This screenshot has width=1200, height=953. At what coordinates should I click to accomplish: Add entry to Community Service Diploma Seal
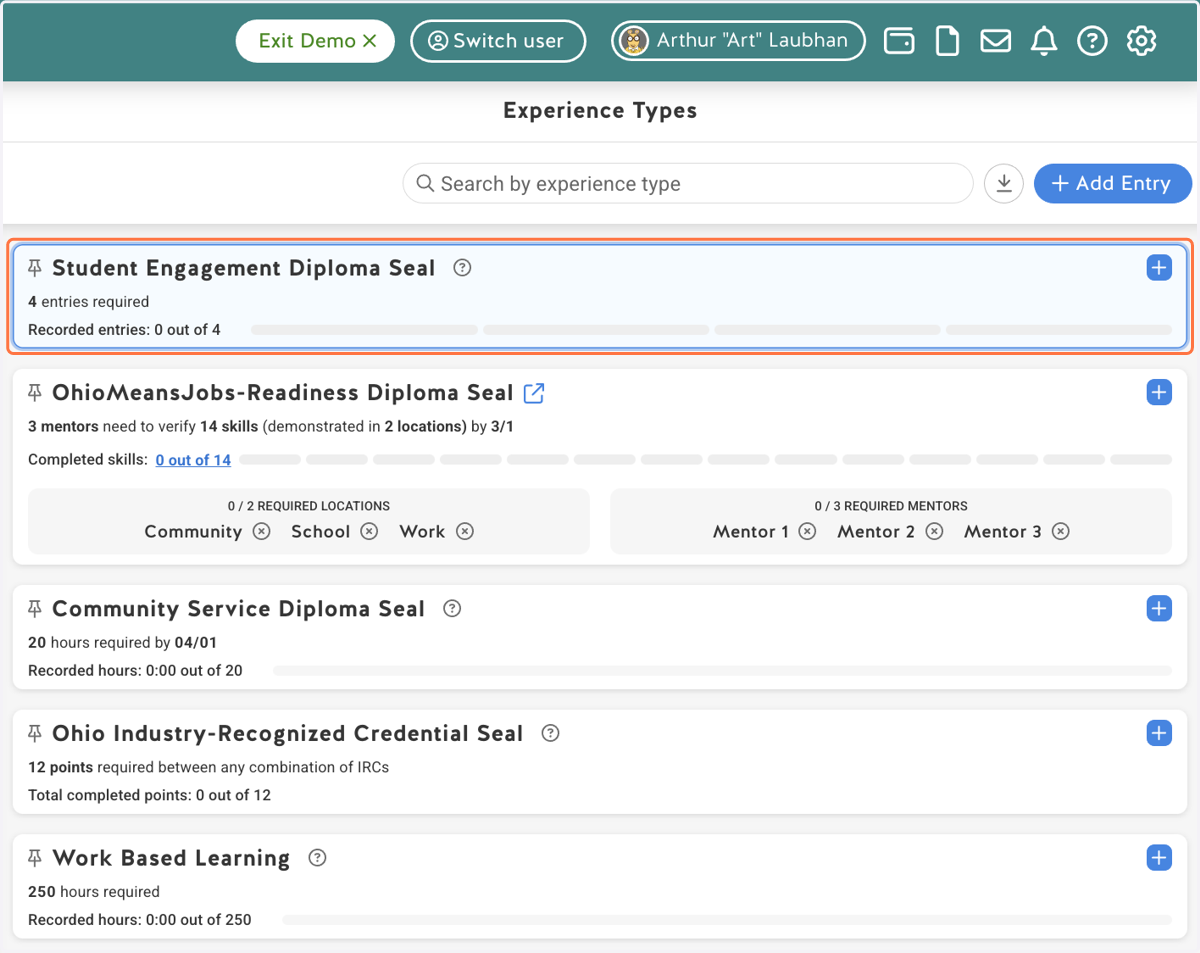tap(1159, 608)
